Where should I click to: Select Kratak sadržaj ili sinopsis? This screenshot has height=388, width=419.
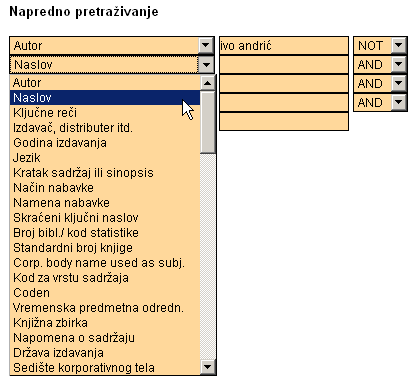[105, 173]
